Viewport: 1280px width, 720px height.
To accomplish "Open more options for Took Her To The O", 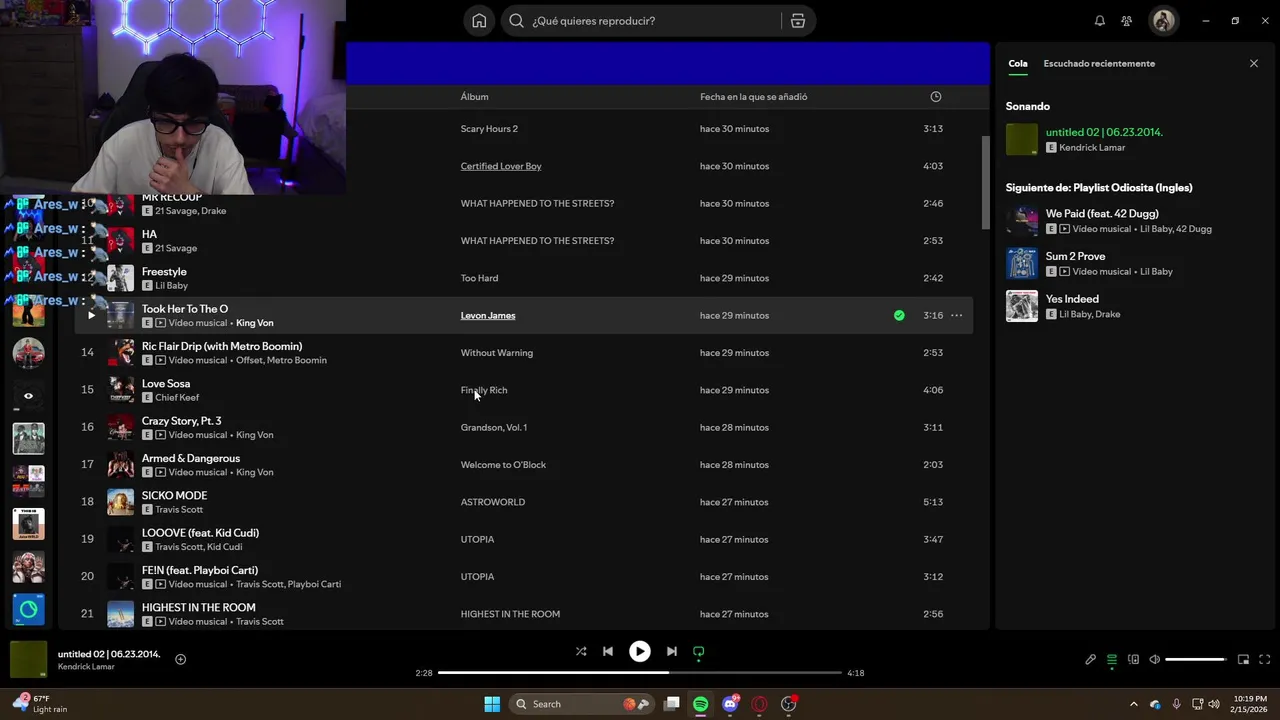I will pos(956,315).
